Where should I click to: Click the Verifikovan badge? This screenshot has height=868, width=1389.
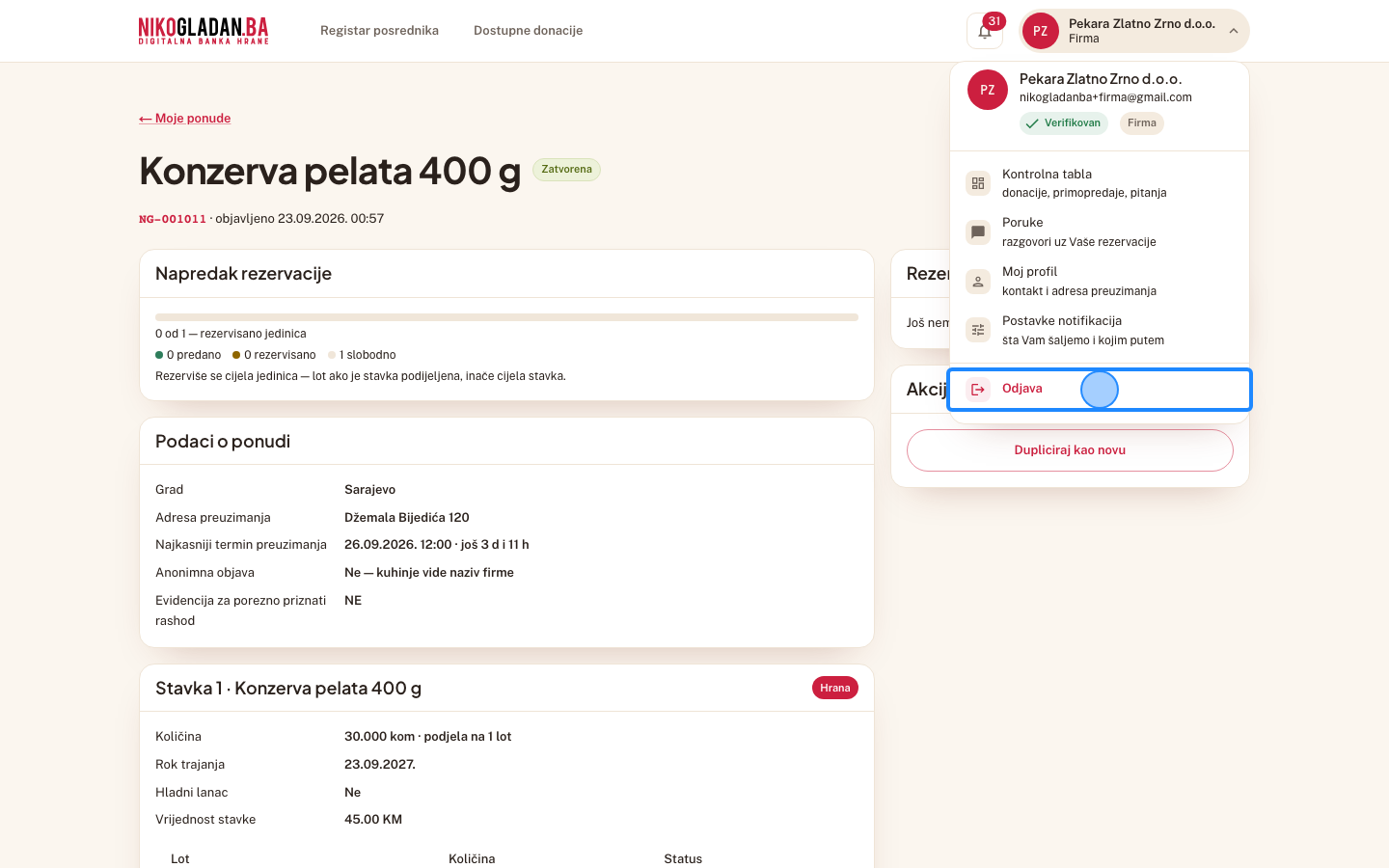coord(1063,123)
